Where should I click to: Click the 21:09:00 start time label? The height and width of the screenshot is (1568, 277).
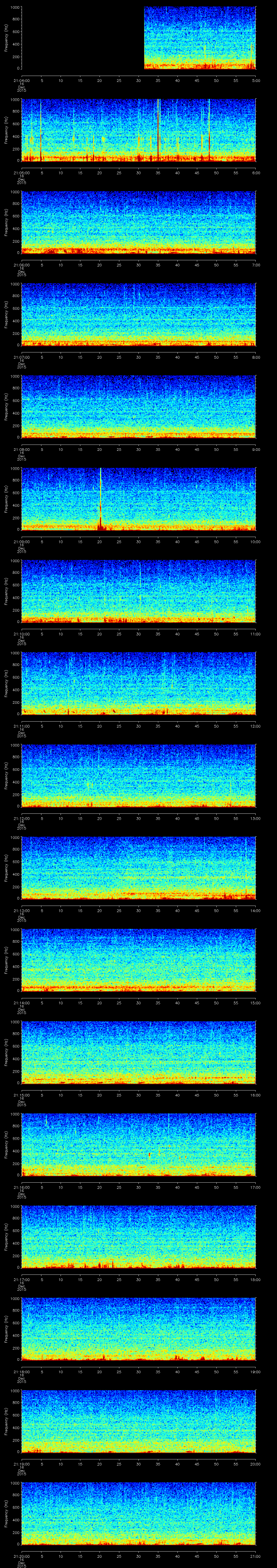tap(21, 542)
